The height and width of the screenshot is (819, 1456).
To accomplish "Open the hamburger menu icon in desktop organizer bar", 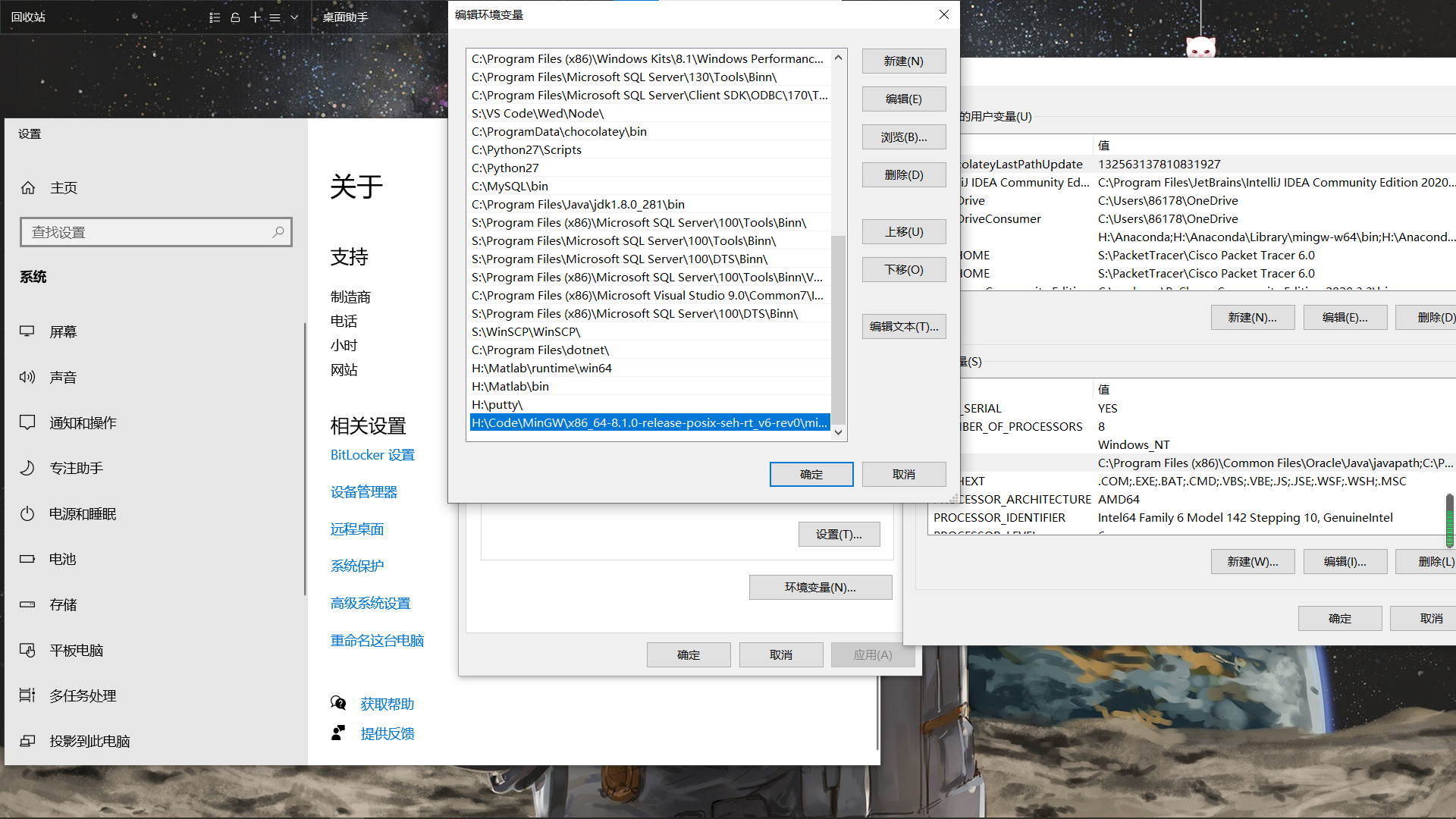I will [x=275, y=17].
